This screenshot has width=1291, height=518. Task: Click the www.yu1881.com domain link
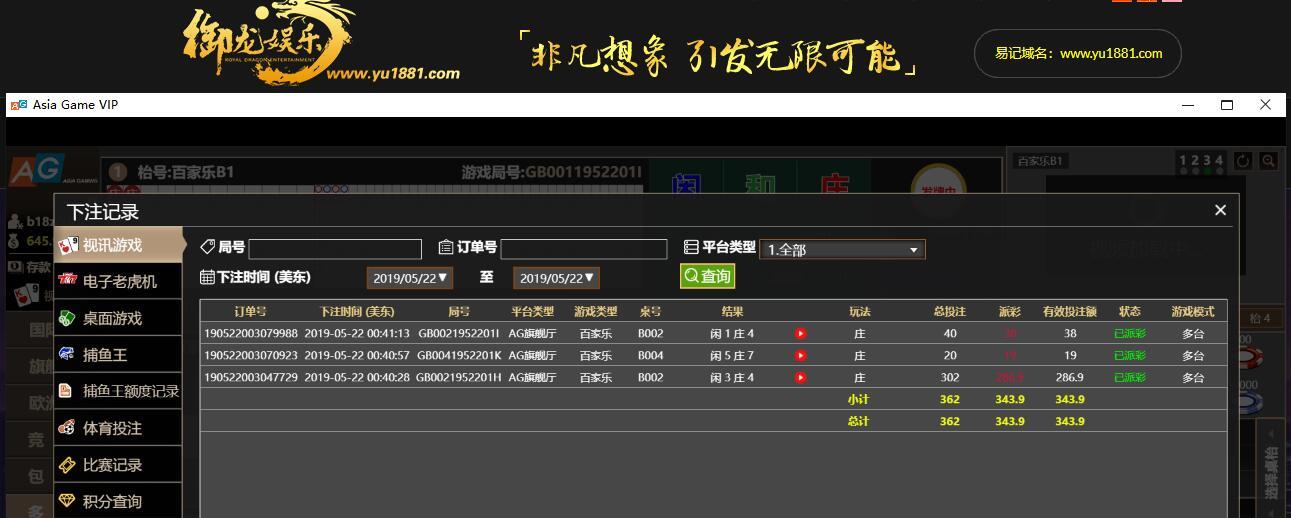pos(1111,54)
